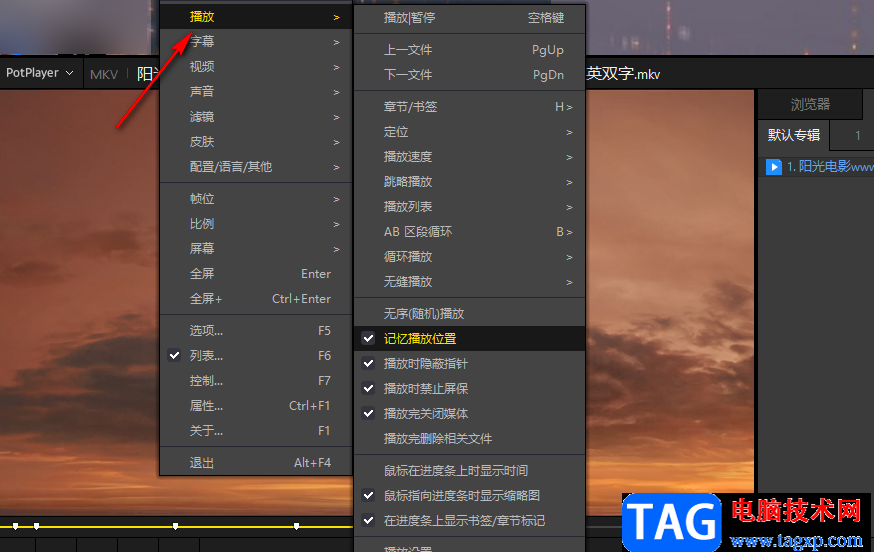The width and height of the screenshot is (874, 552).
Task: Choose 退出 Alt+F4 to quit
Action: point(256,463)
